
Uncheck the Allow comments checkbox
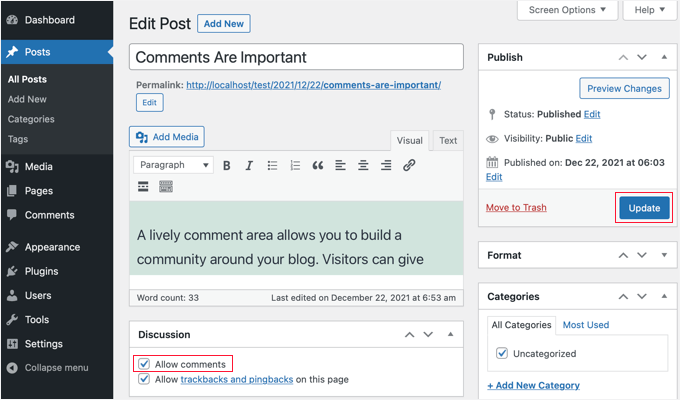tap(145, 364)
